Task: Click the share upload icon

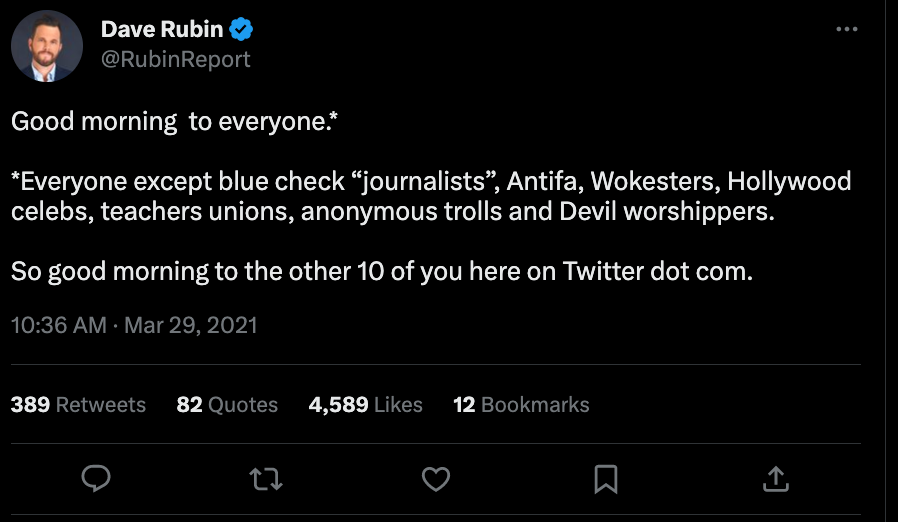Action: [x=775, y=480]
